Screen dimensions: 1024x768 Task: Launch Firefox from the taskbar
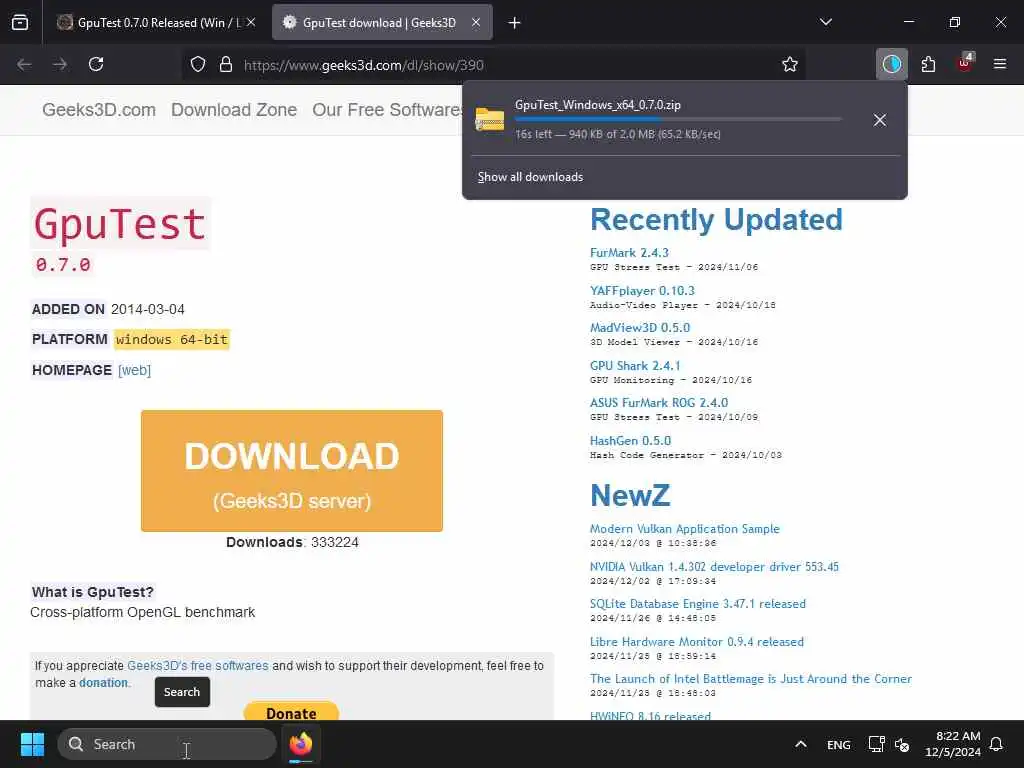tap(301, 744)
